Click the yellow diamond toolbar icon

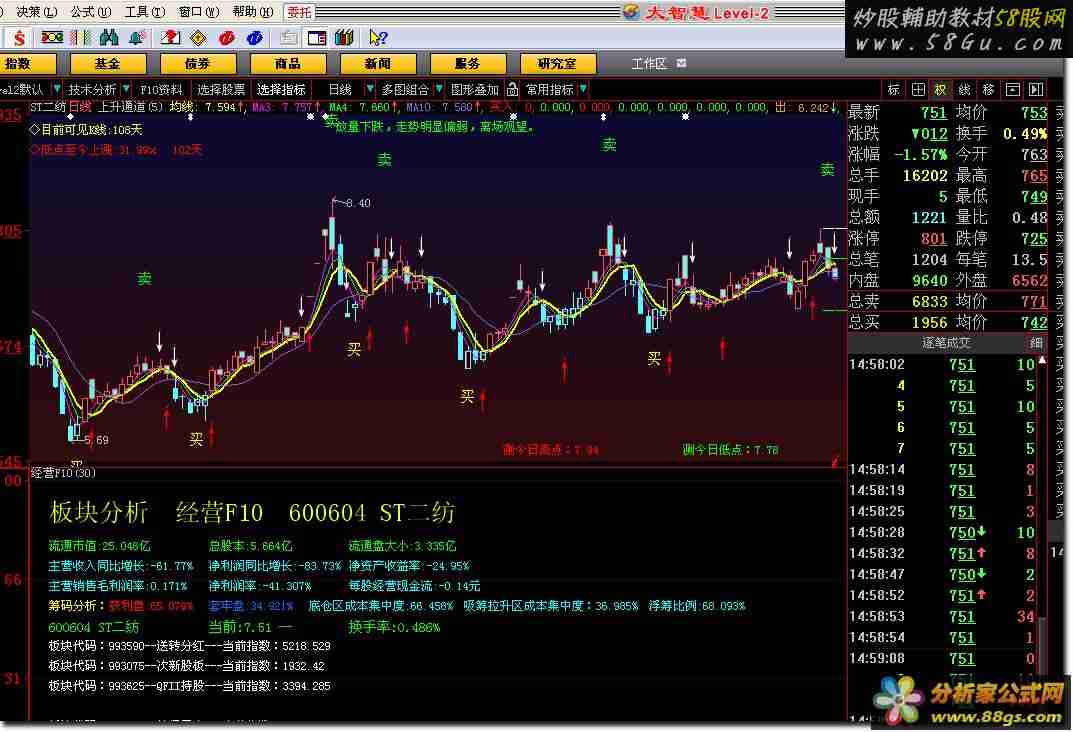(x=198, y=38)
